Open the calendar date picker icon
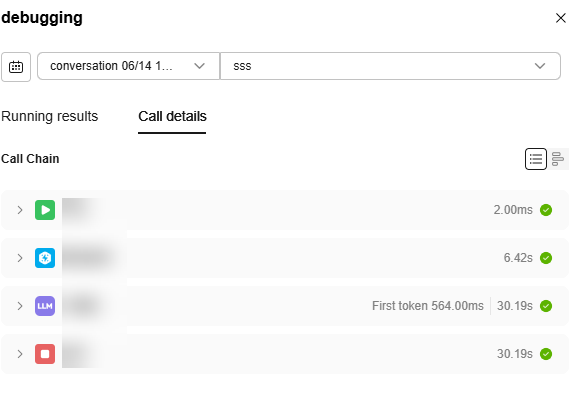The image size is (571, 402). click(x=16, y=67)
